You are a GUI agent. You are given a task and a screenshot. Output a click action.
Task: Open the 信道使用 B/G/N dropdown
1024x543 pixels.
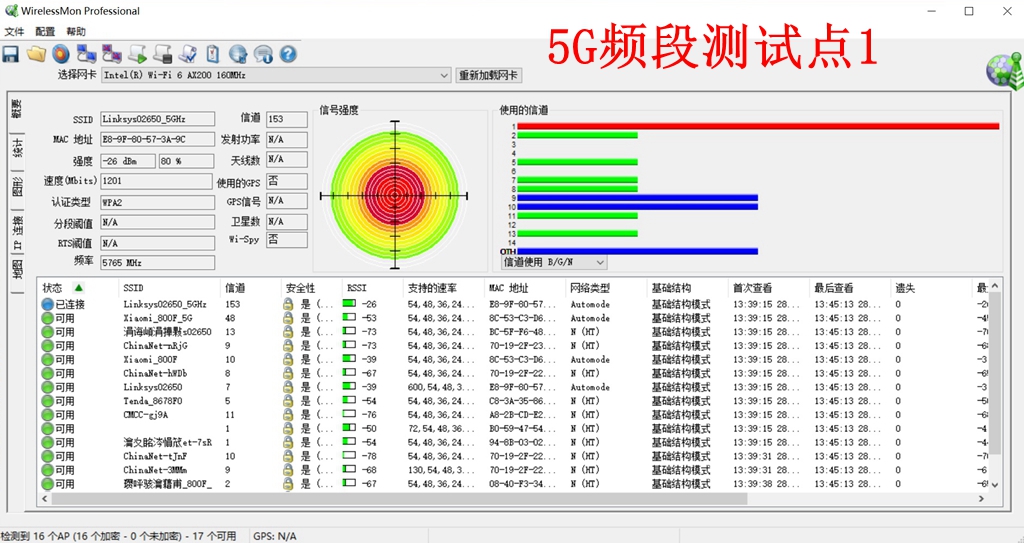[x=600, y=262]
